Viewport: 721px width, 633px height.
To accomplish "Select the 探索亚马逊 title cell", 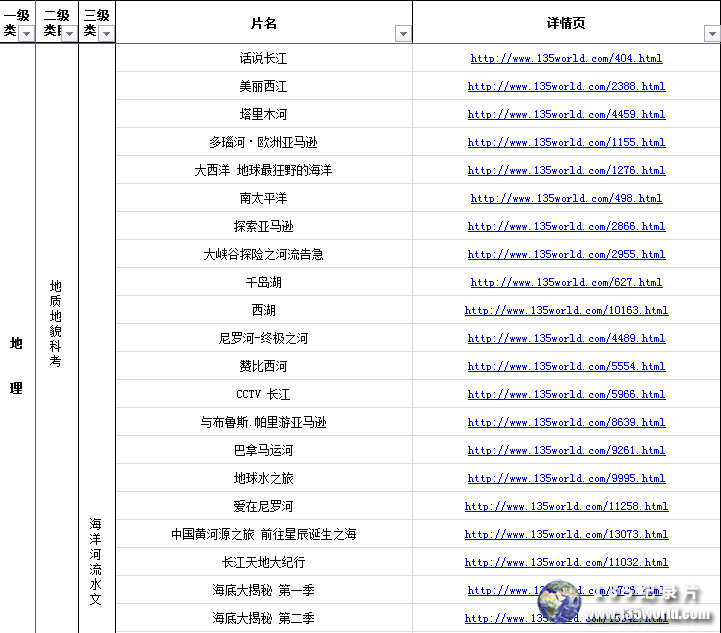I will pyautogui.click(x=264, y=227).
